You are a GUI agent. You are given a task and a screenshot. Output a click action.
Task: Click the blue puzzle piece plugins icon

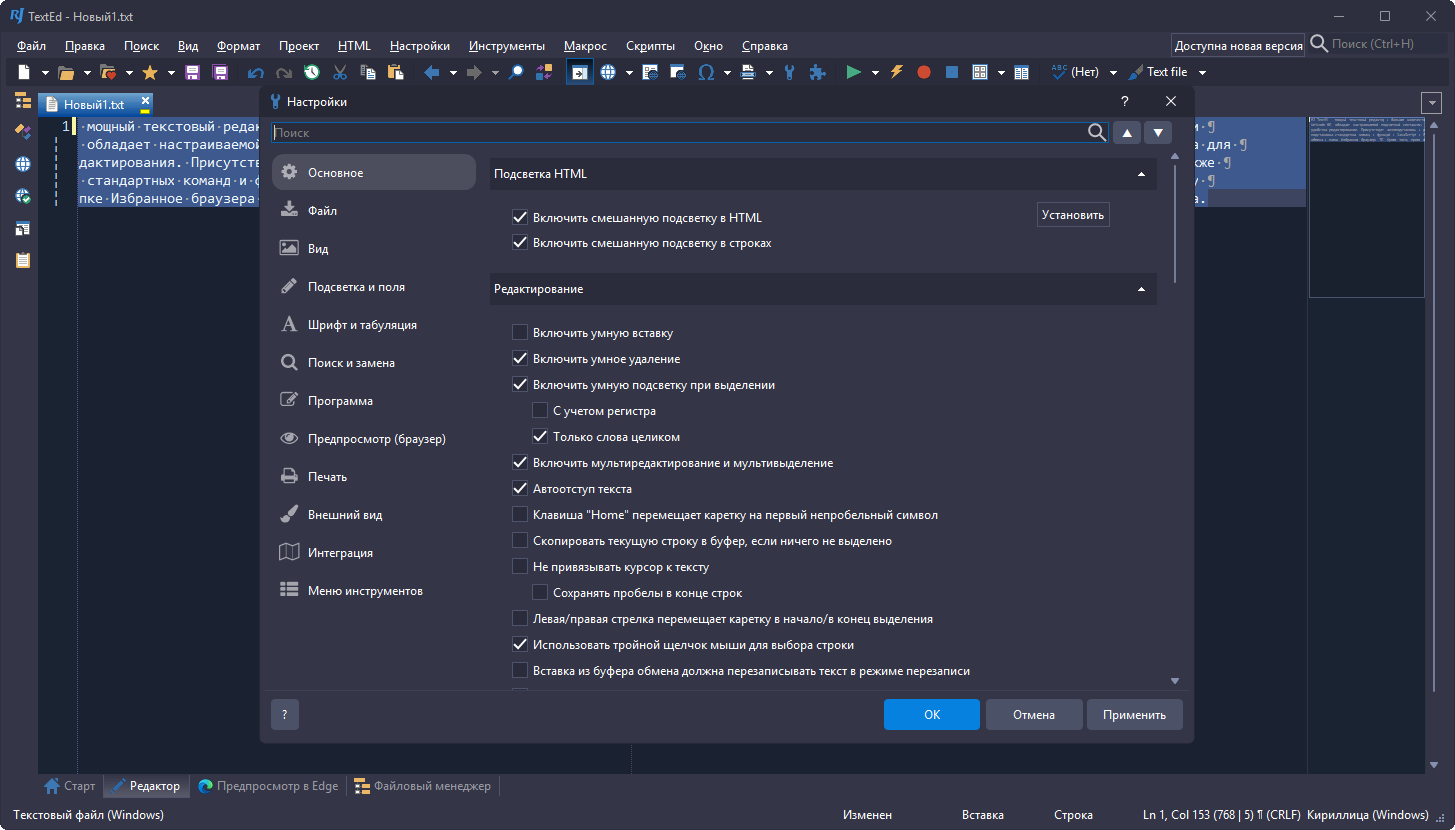(x=817, y=72)
